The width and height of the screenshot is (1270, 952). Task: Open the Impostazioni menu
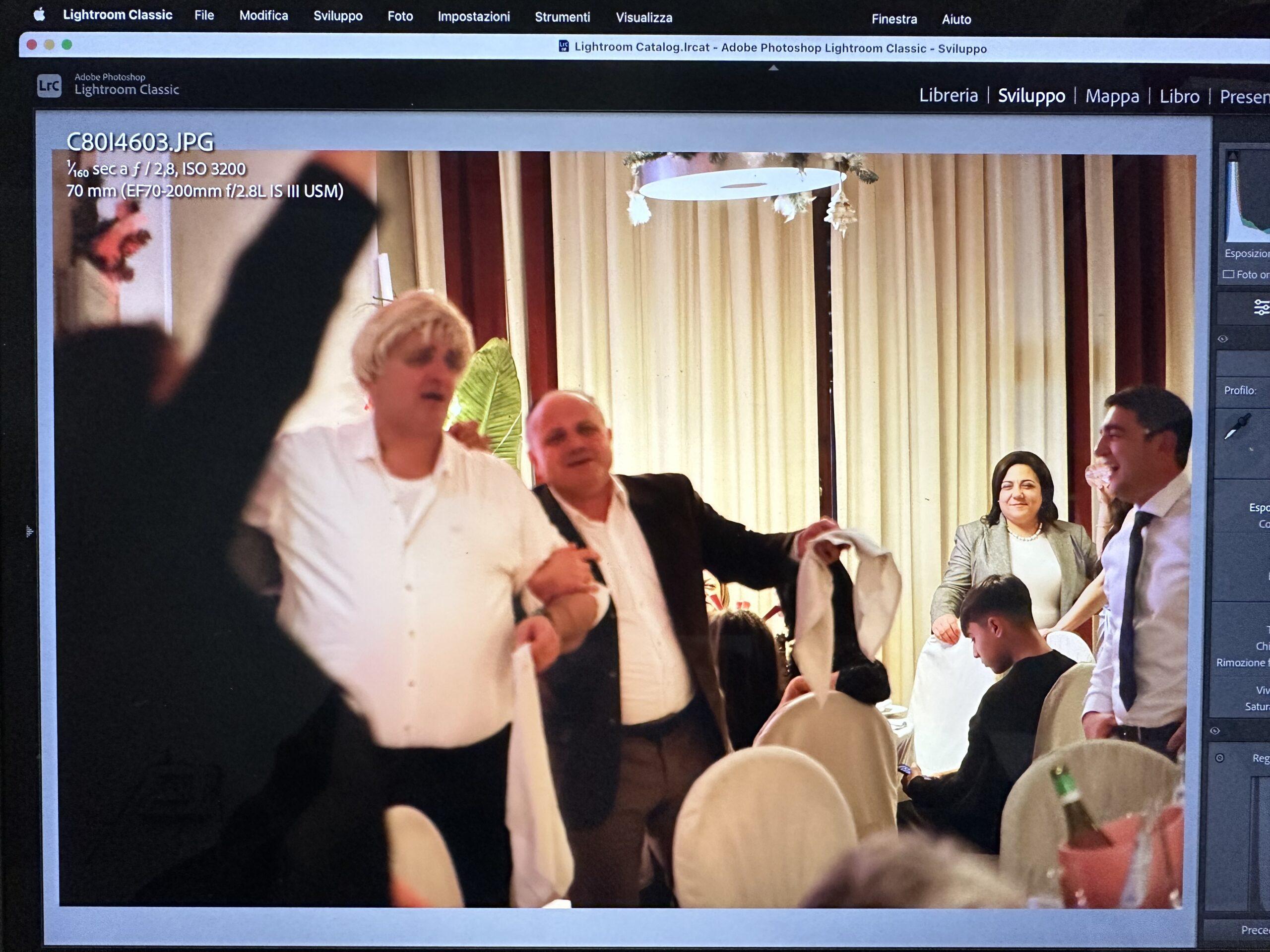[473, 17]
